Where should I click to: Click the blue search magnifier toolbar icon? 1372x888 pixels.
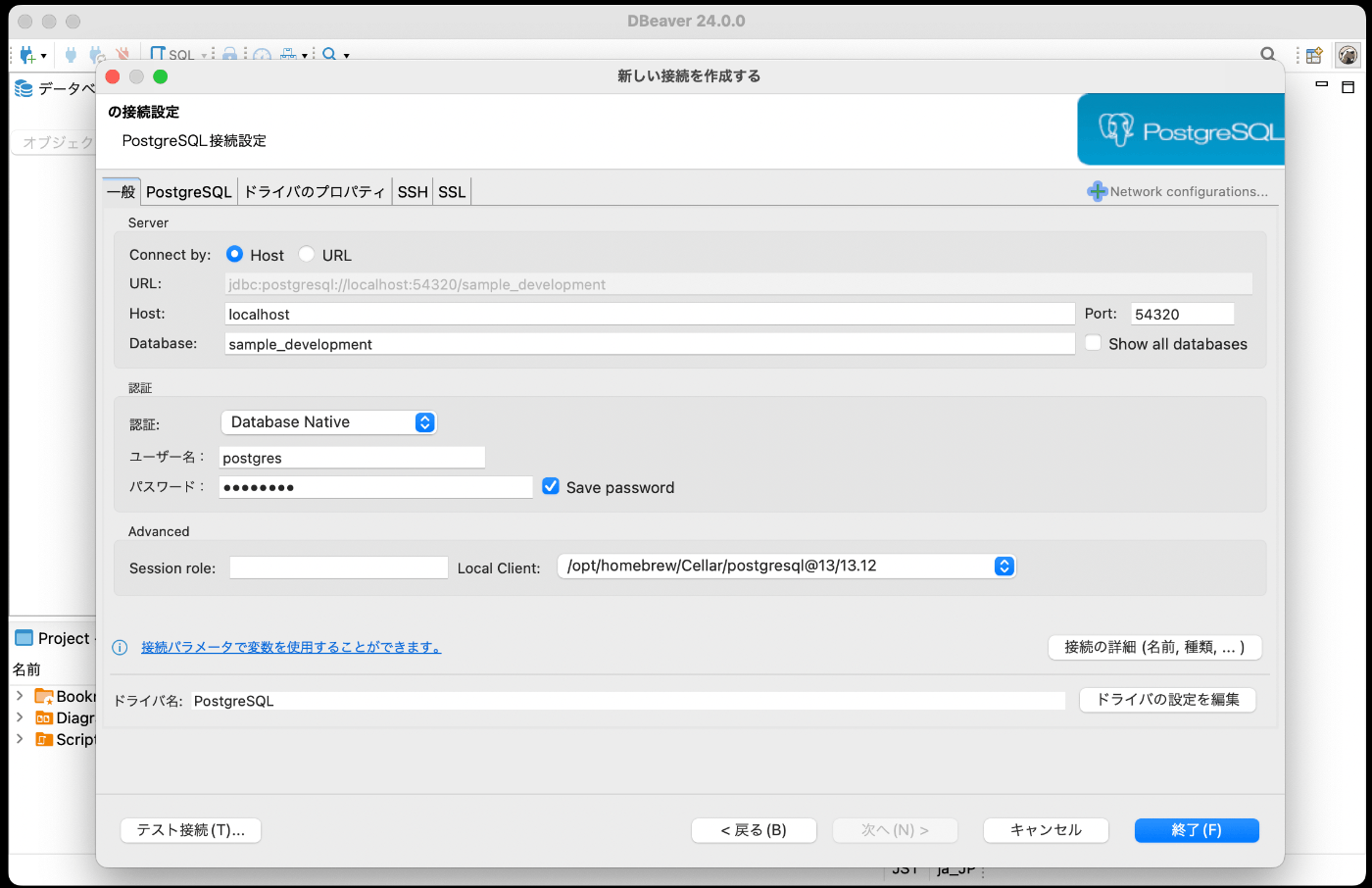point(329,55)
